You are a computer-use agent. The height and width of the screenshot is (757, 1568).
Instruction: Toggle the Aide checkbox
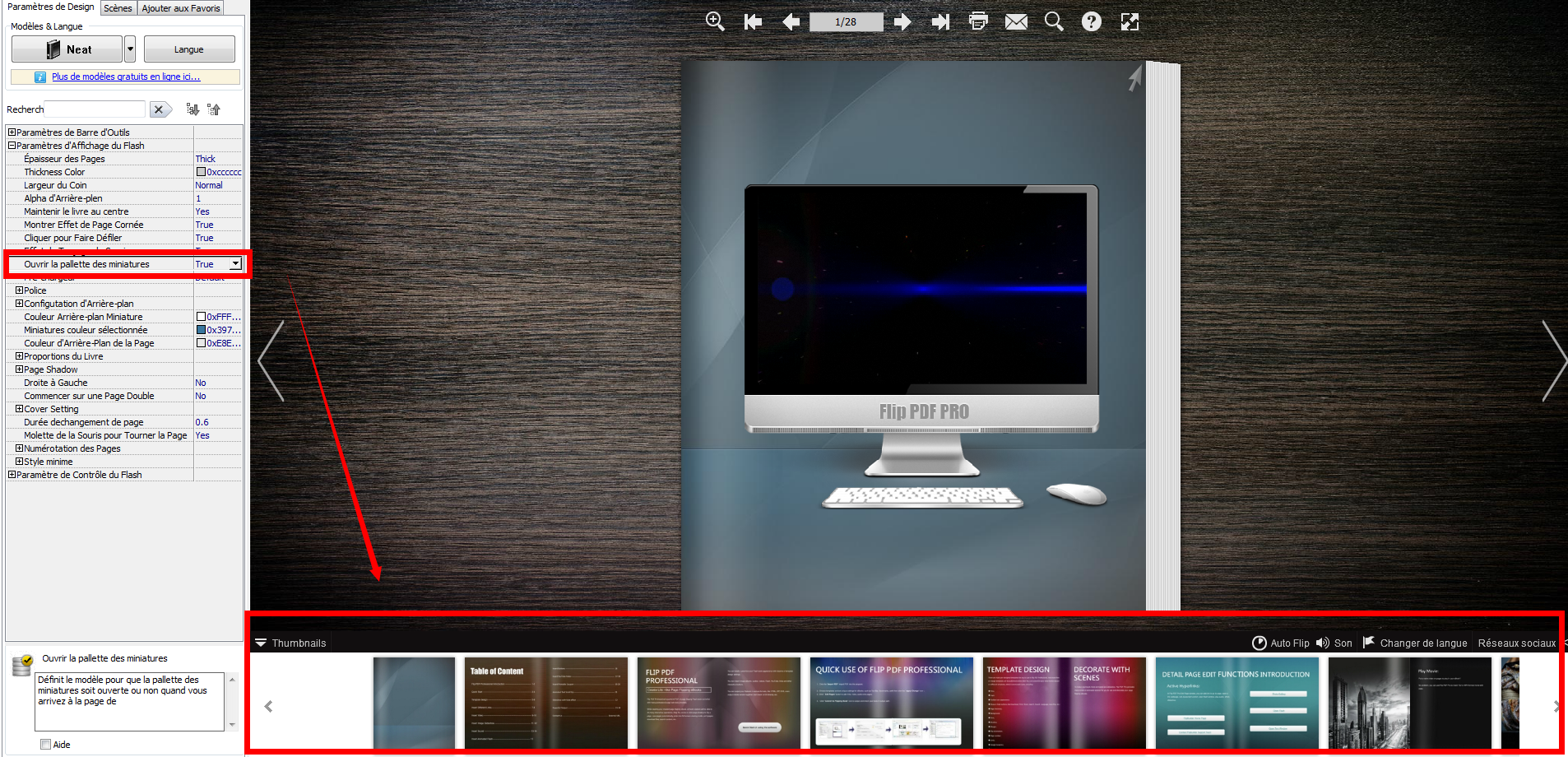(46, 745)
